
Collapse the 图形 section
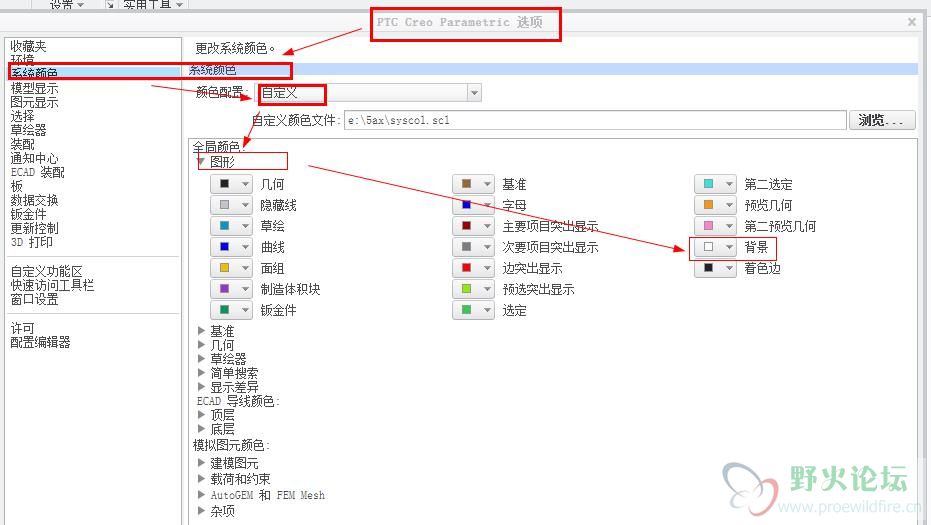point(201,162)
